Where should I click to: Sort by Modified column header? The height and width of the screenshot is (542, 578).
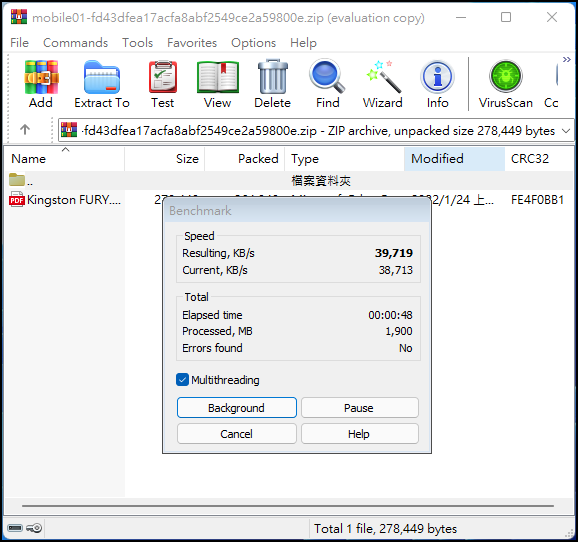pos(454,159)
